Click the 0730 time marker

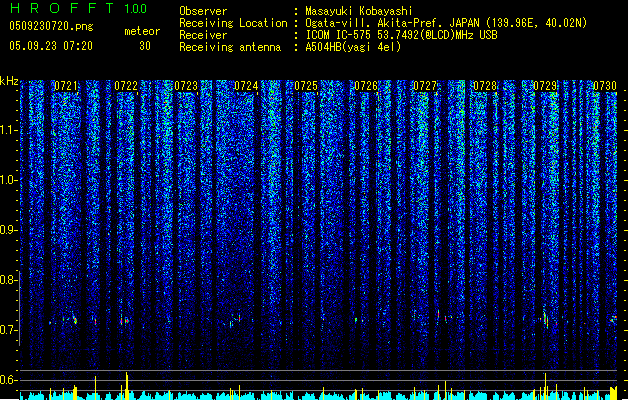pos(605,86)
